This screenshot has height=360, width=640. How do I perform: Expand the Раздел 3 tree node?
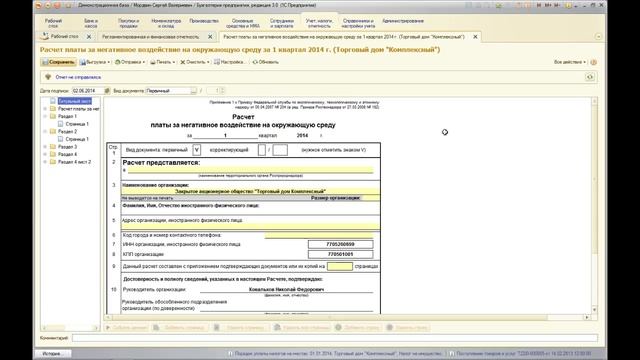point(45,147)
